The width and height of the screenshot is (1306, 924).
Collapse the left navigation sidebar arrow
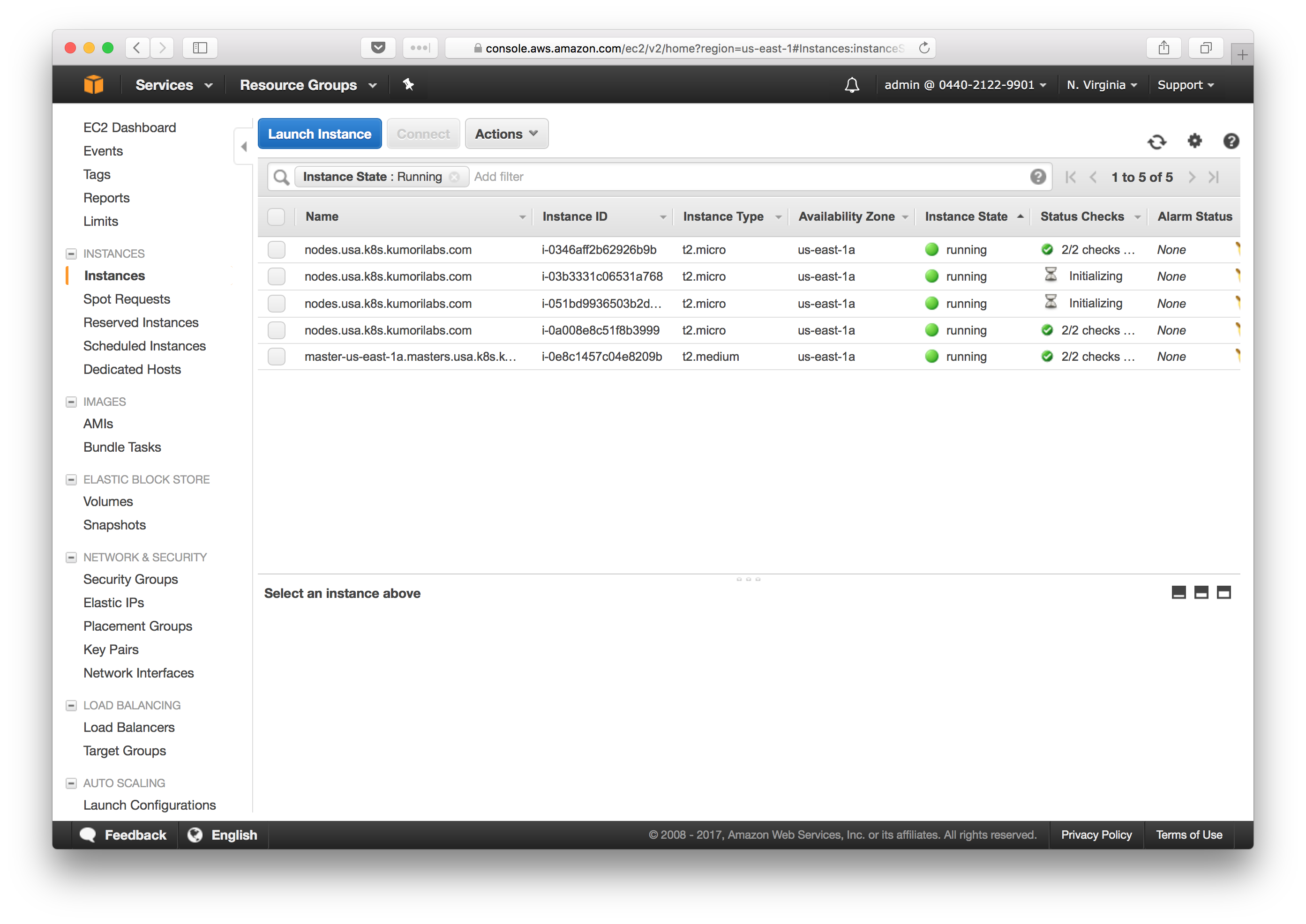244,147
